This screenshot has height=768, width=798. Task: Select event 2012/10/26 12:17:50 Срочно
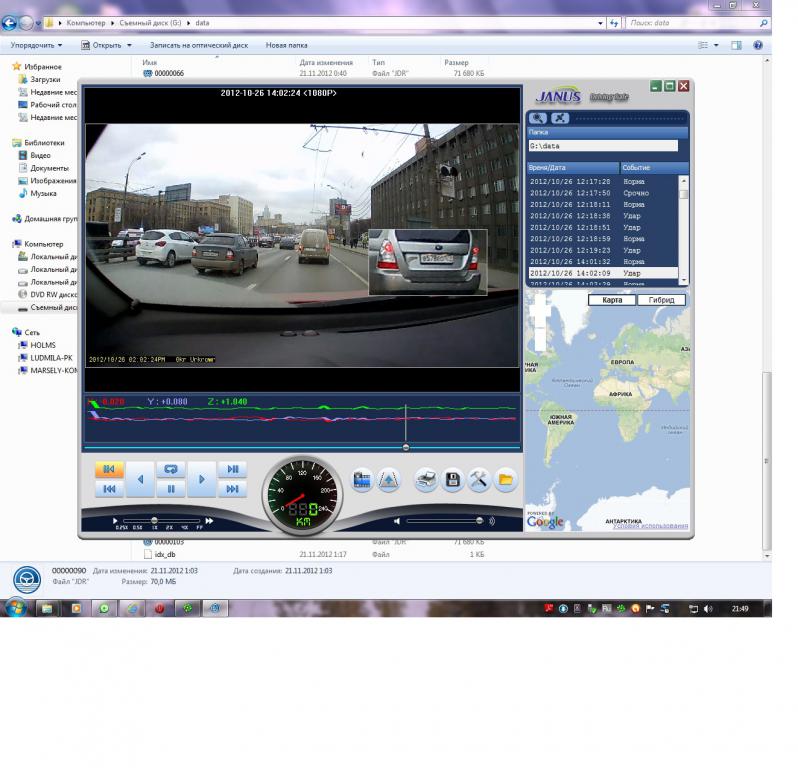coord(603,193)
